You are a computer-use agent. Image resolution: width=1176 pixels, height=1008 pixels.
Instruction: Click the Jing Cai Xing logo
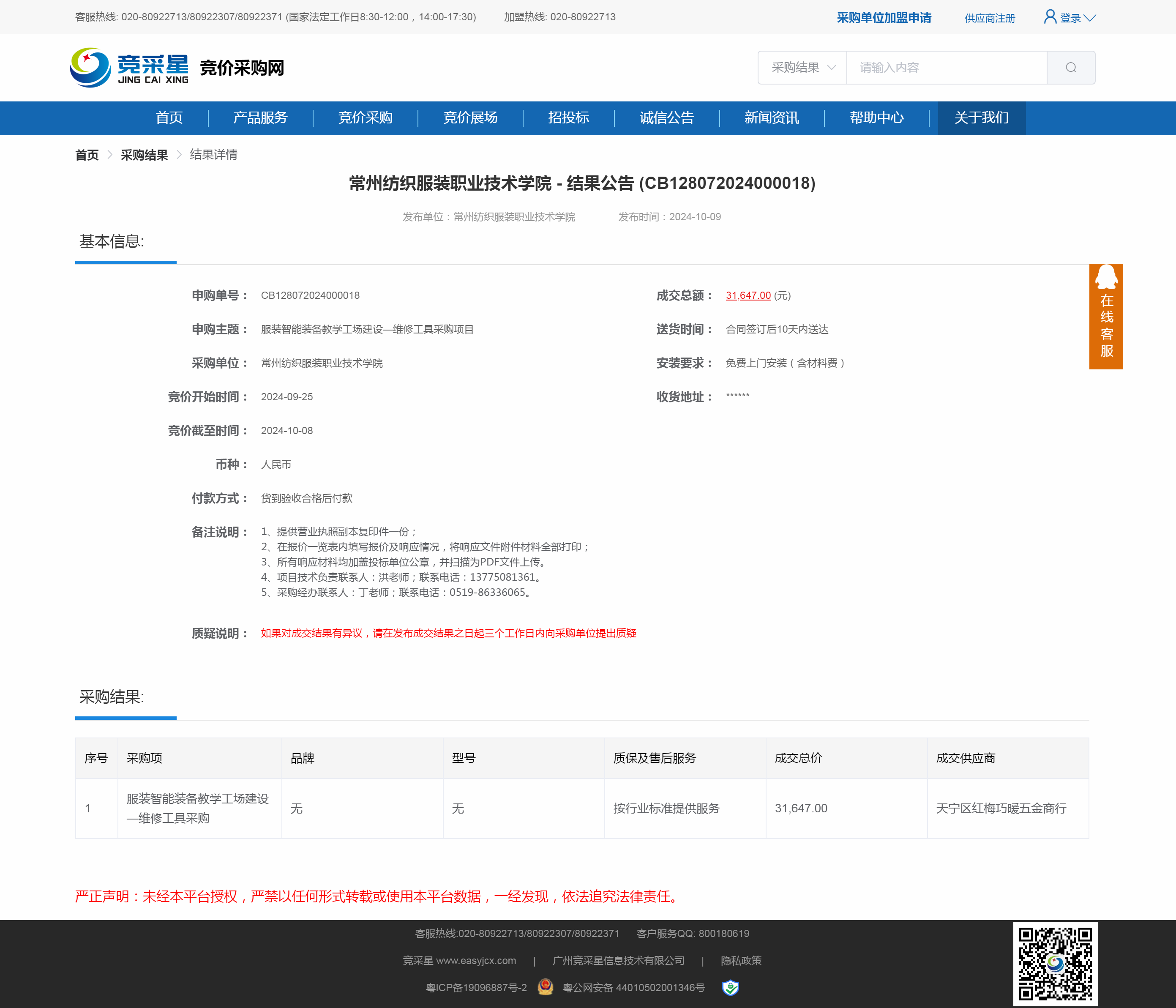[129, 68]
